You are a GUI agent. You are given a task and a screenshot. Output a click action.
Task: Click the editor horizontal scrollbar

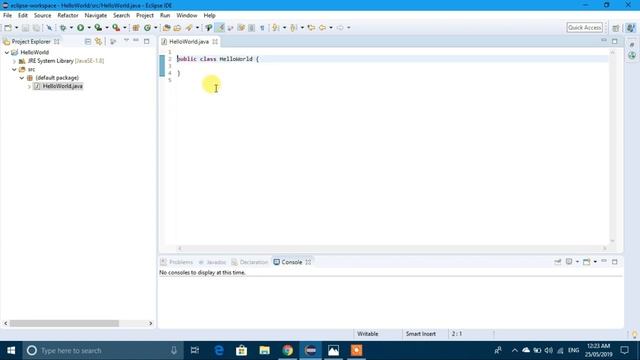(x=392, y=248)
